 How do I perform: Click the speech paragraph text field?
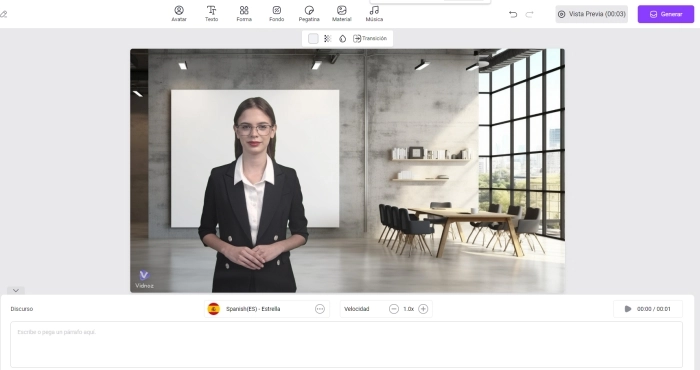(x=346, y=345)
